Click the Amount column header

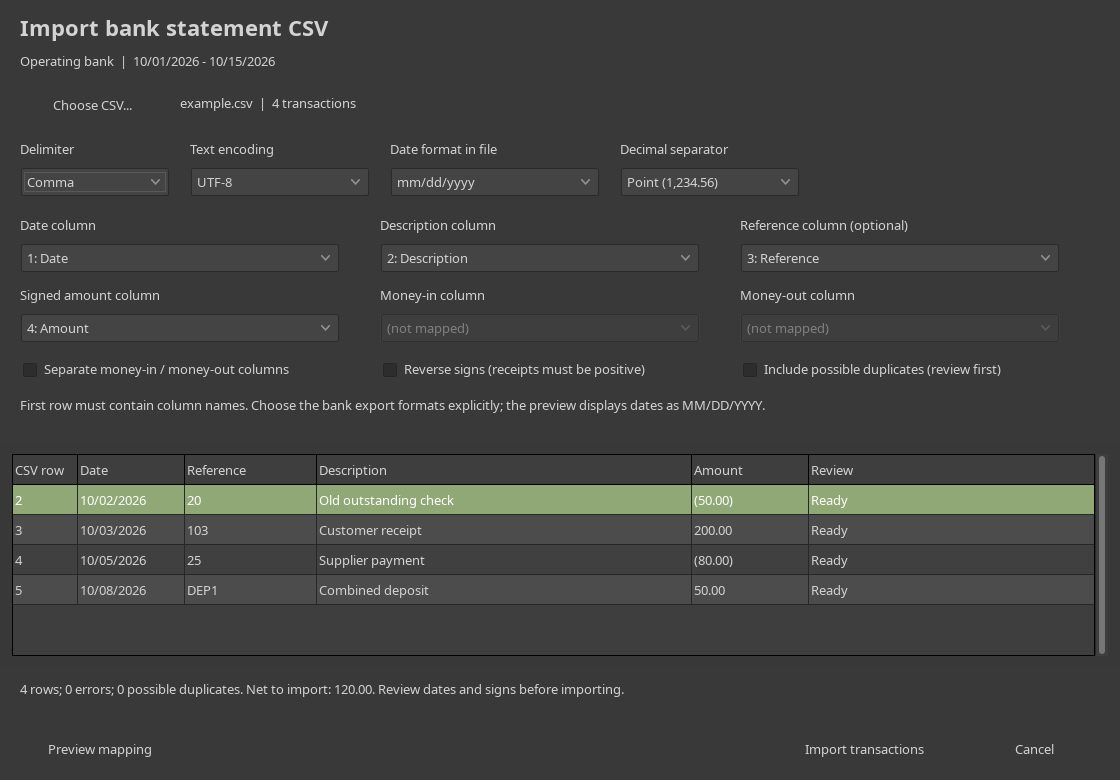(x=749, y=470)
